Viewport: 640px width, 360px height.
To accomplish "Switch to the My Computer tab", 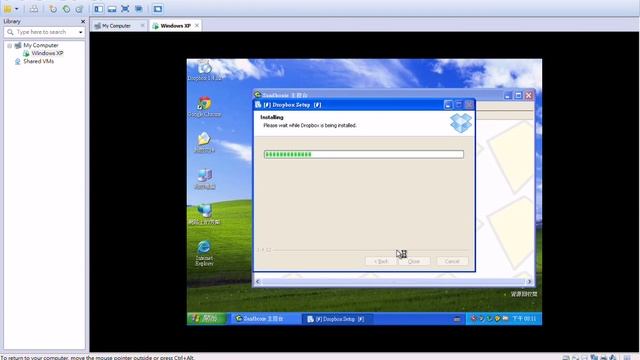I will coord(116,26).
